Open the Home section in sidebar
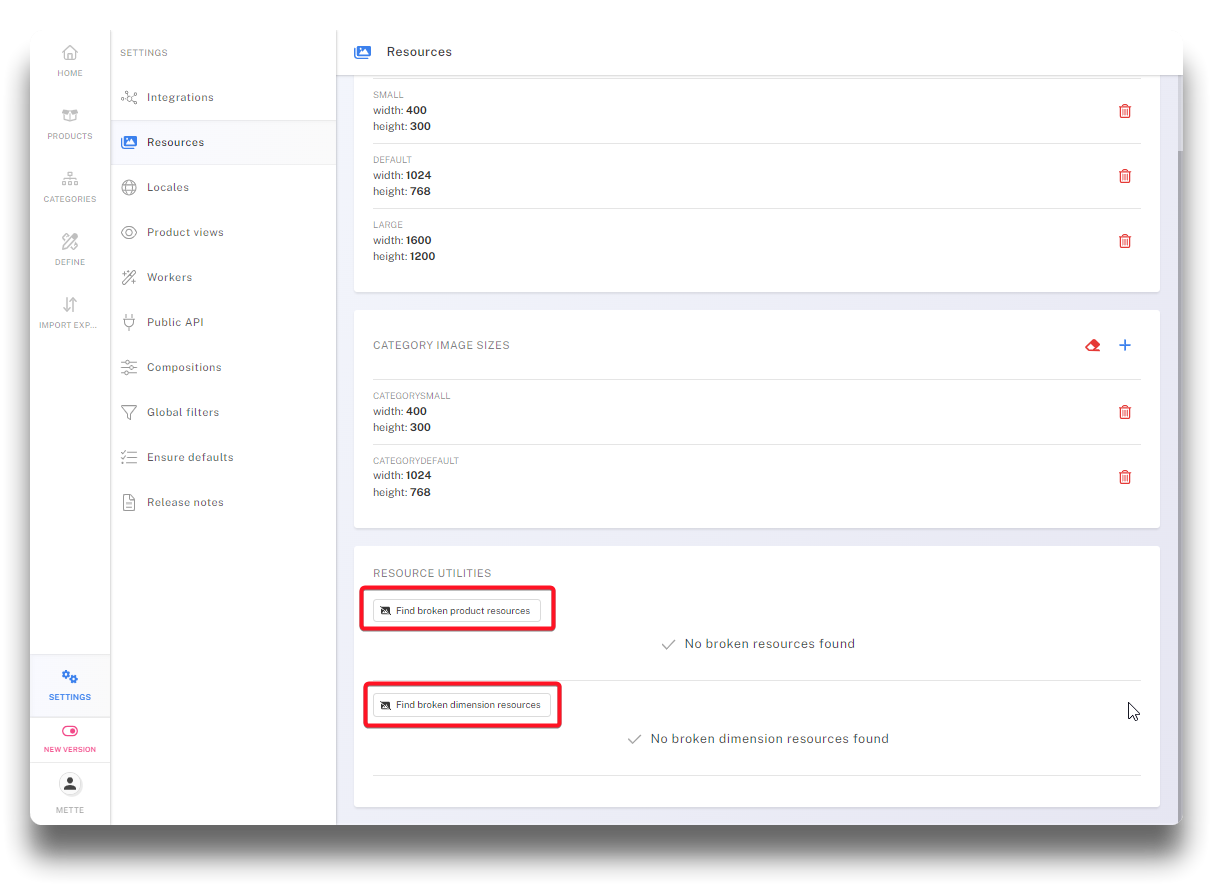 pos(70,60)
